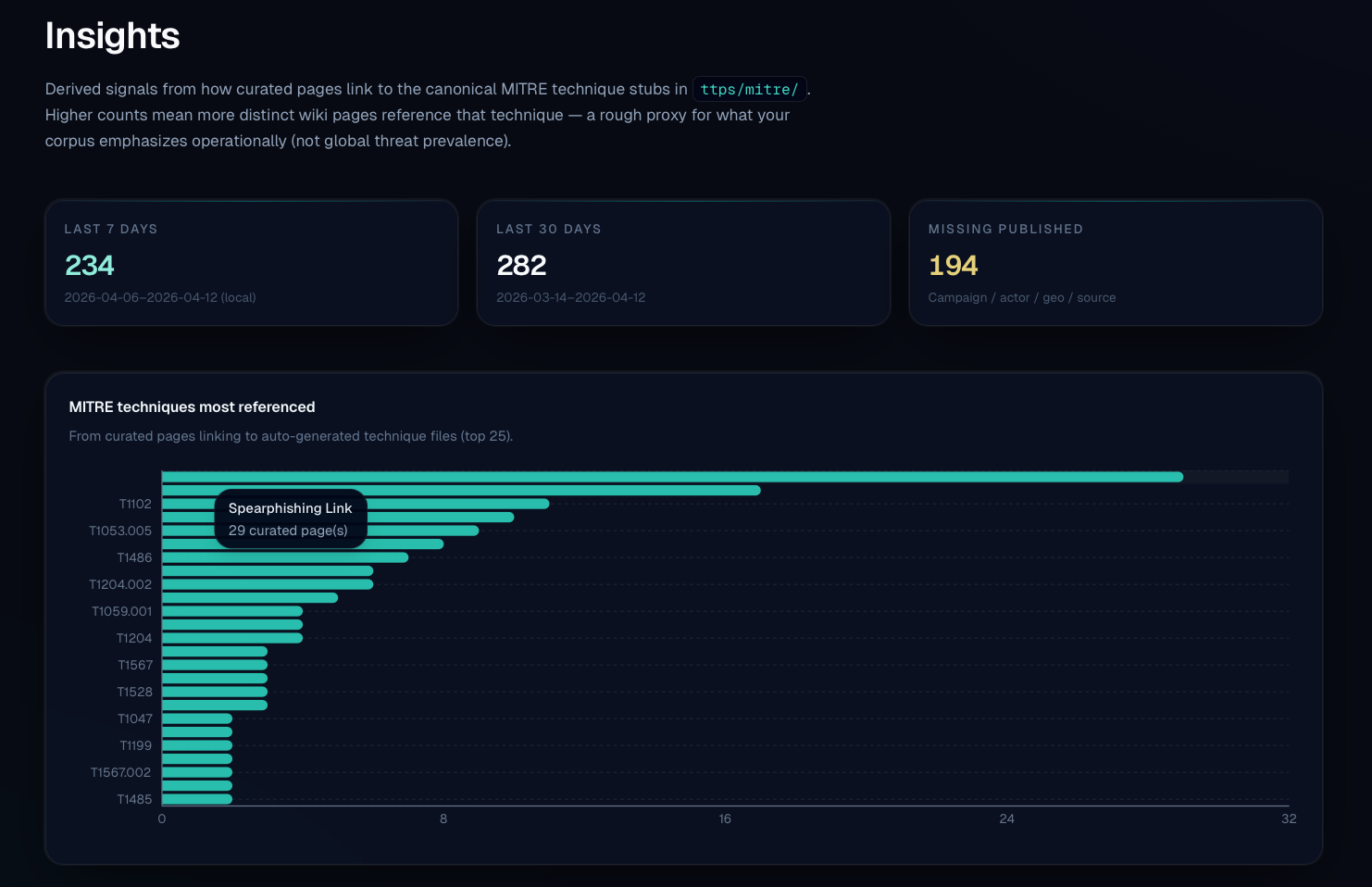
Task: Click the bottom T1485 technique bar
Action: pos(194,798)
